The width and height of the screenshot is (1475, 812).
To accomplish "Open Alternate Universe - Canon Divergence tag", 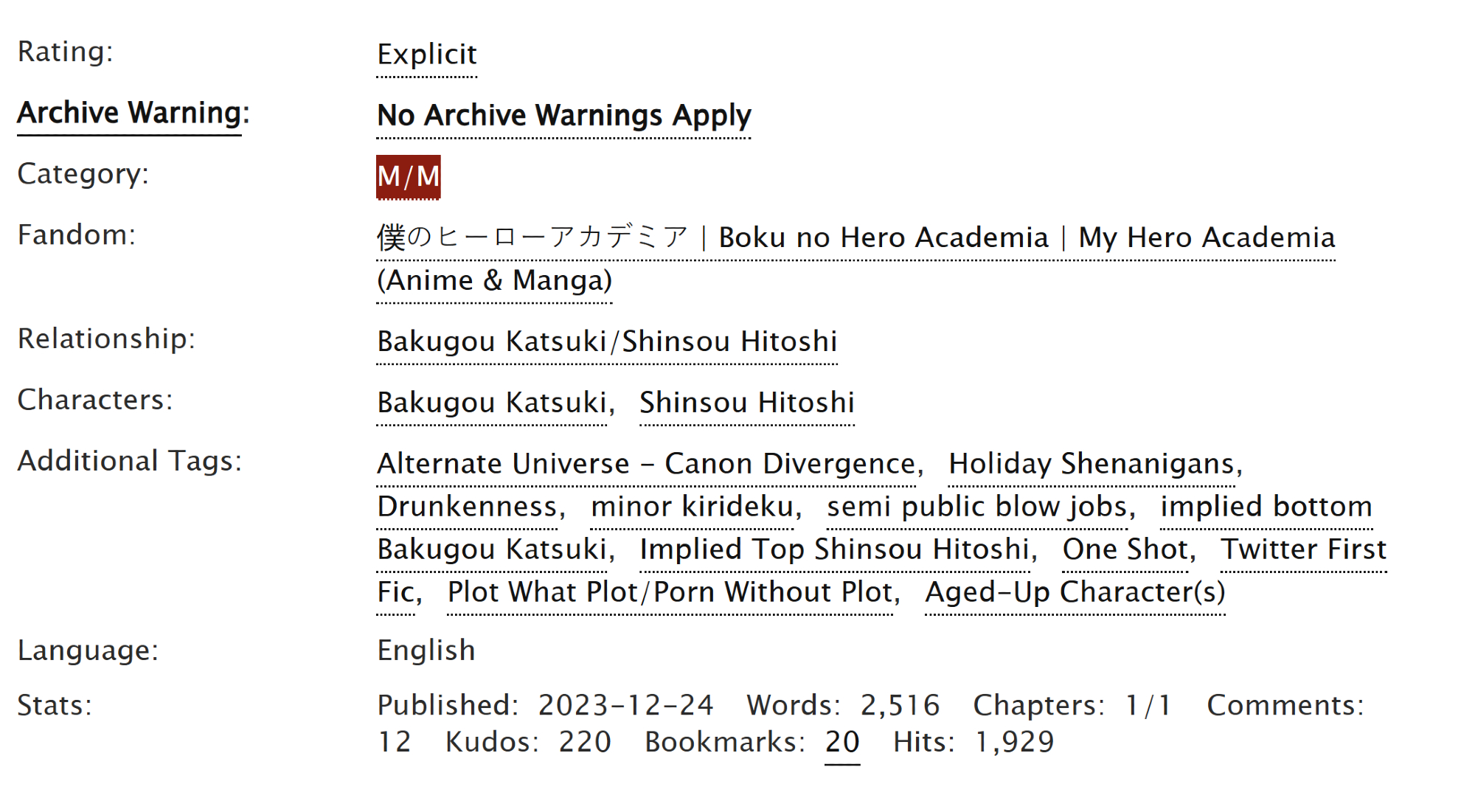I will 646,465.
